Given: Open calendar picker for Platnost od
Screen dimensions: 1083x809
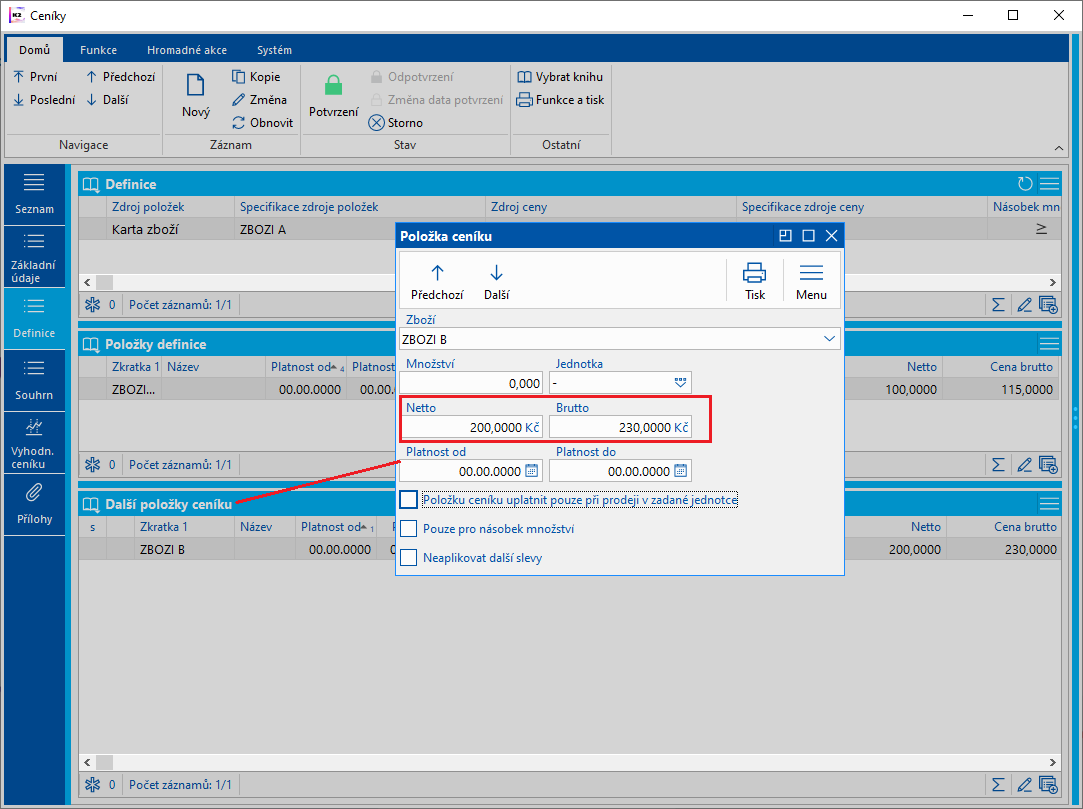Looking at the screenshot, I should pyautogui.click(x=532, y=471).
